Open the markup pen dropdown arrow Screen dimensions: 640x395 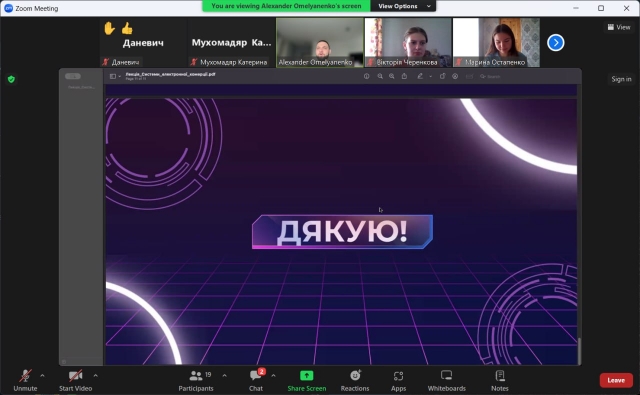pyautogui.click(x=430, y=77)
